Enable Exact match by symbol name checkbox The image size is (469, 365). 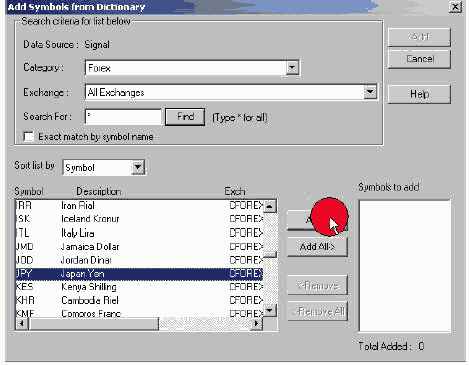[29, 137]
